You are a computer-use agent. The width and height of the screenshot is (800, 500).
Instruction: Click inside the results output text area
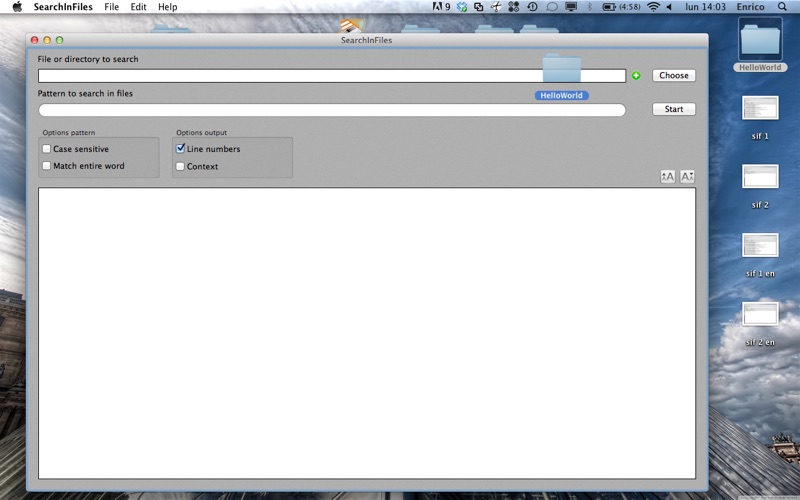coord(367,333)
